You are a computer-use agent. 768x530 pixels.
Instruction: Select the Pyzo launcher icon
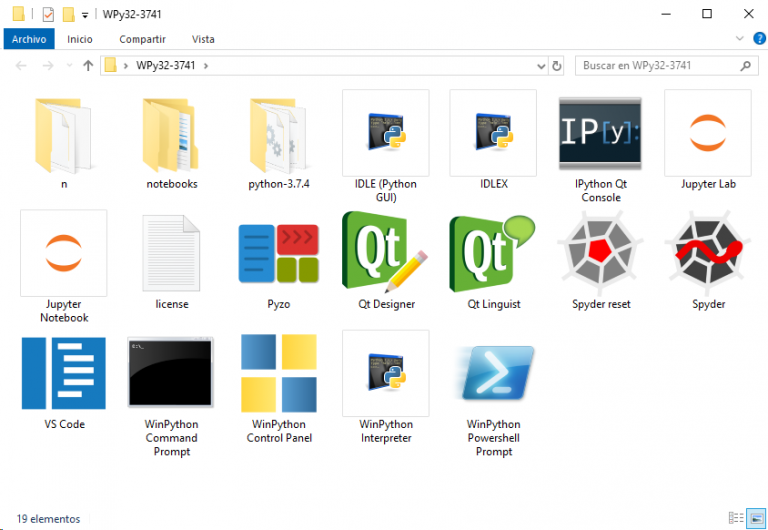click(278, 253)
